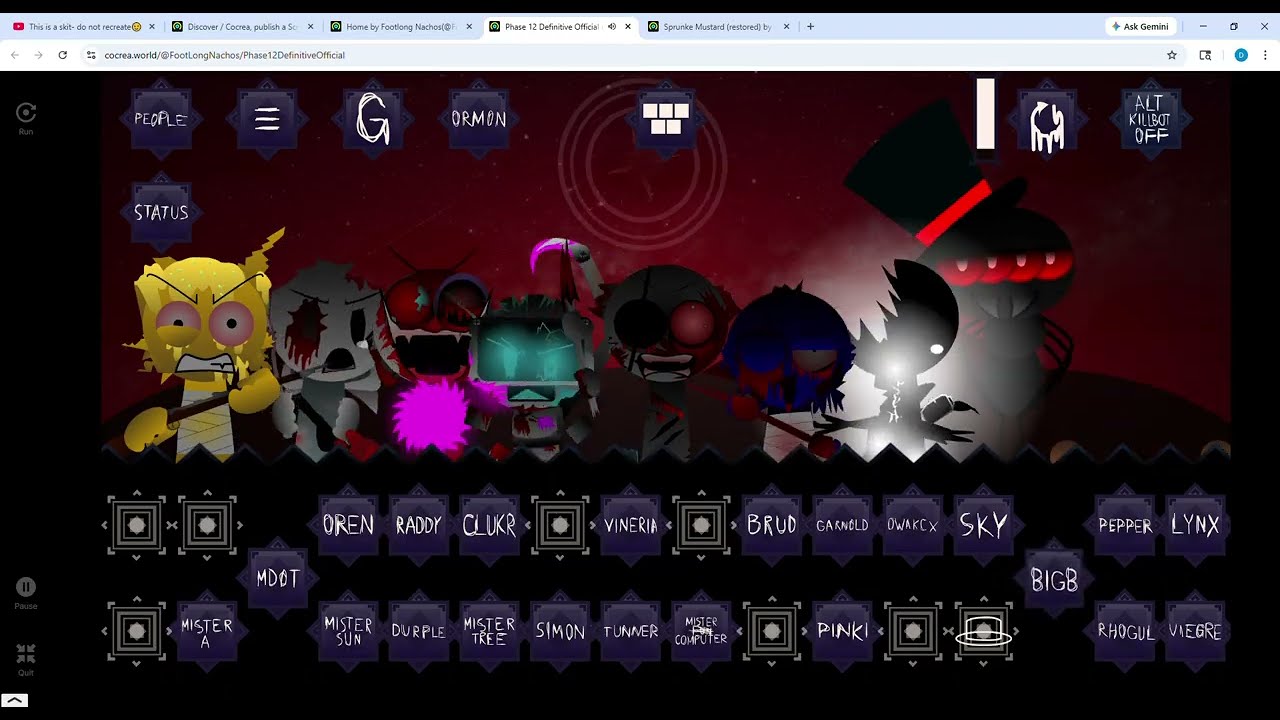Choose the OWAKCX character tile
Viewport: 1280px width, 720px height.
[912, 525]
